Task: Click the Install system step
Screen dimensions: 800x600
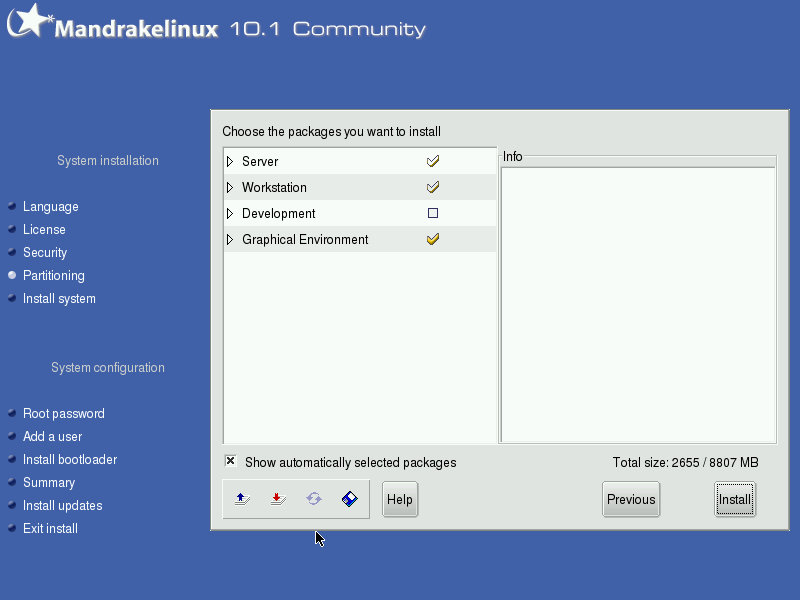Action: click(59, 298)
